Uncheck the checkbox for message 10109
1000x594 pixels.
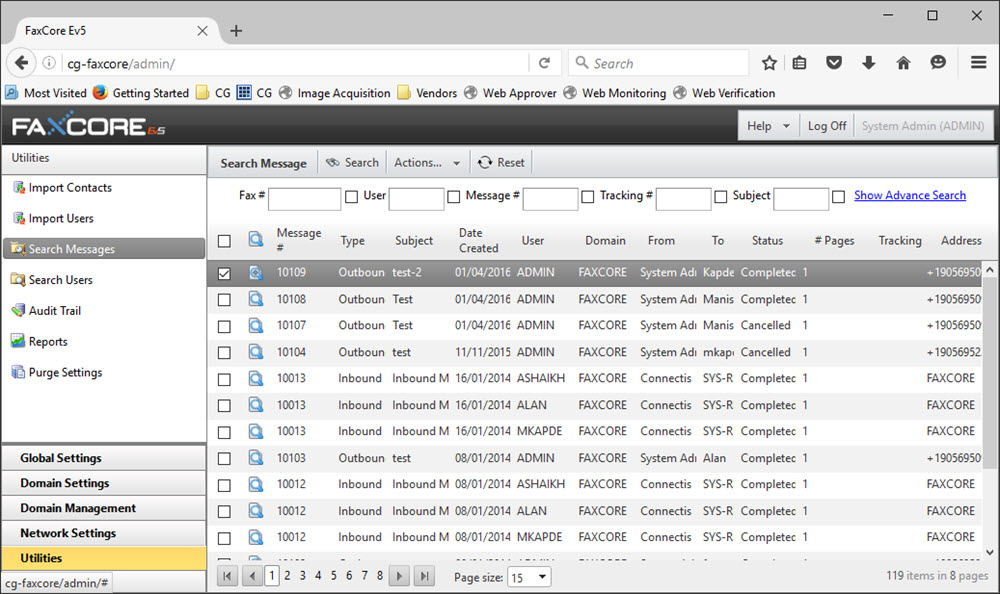click(224, 273)
